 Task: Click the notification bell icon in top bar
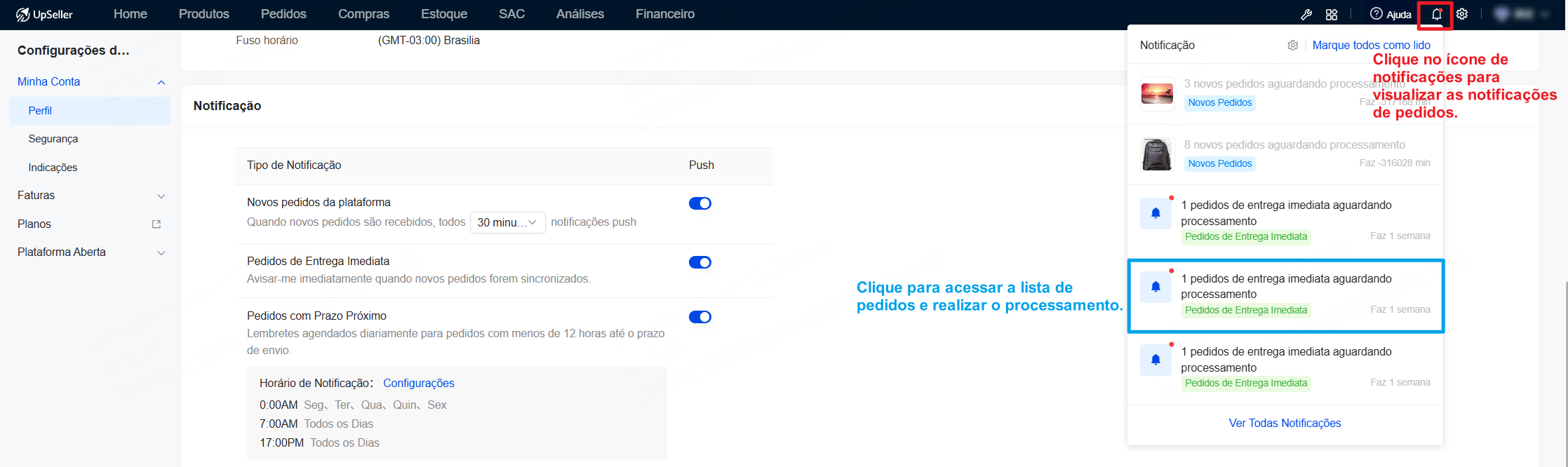pos(1436,14)
